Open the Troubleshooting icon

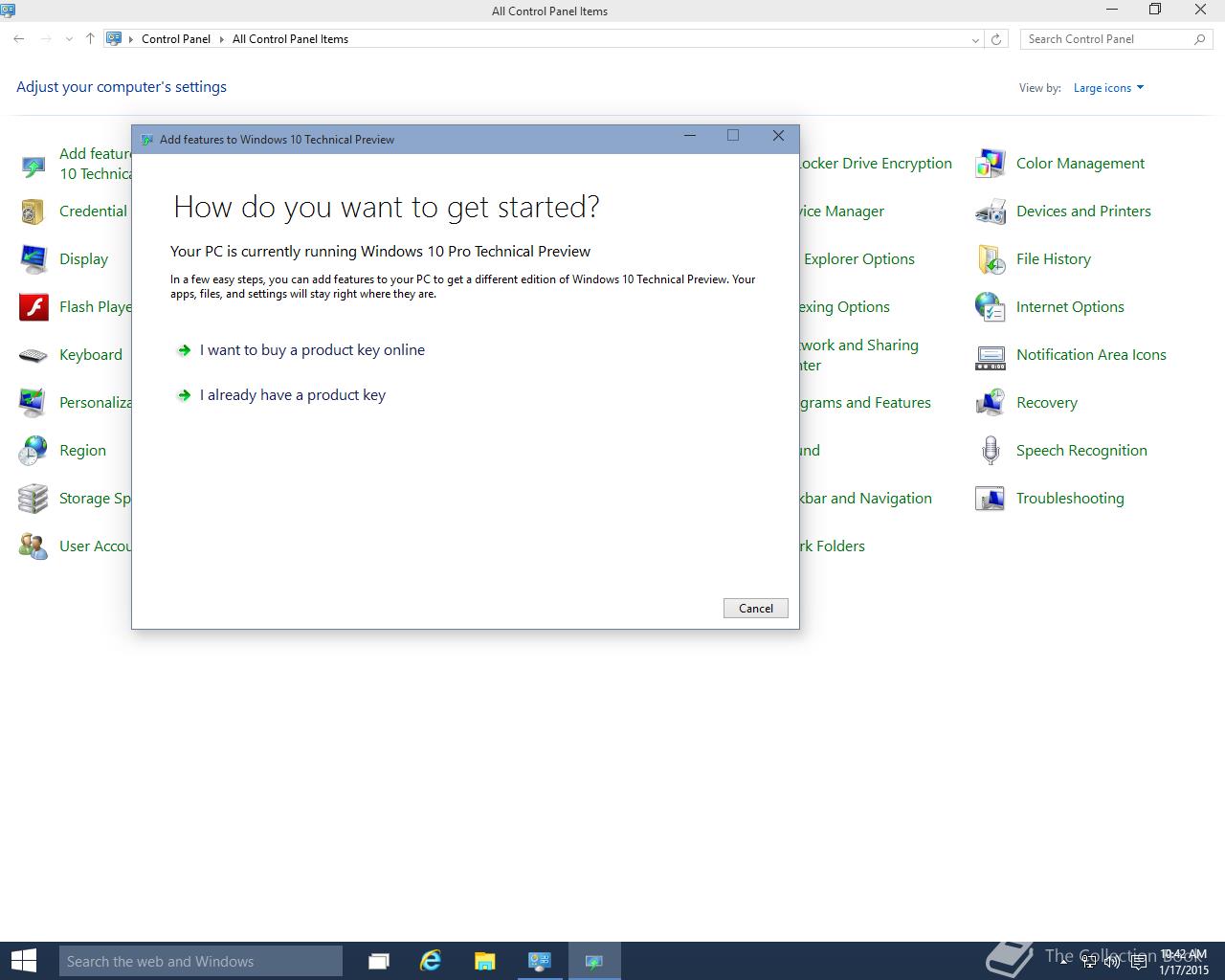990,499
